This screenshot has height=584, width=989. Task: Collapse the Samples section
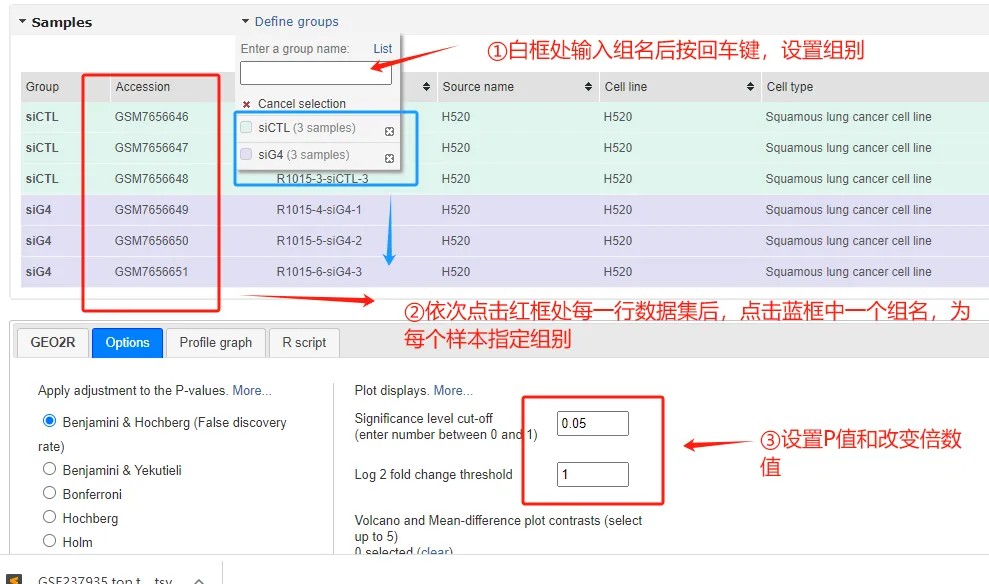pyautogui.click(x=23, y=22)
